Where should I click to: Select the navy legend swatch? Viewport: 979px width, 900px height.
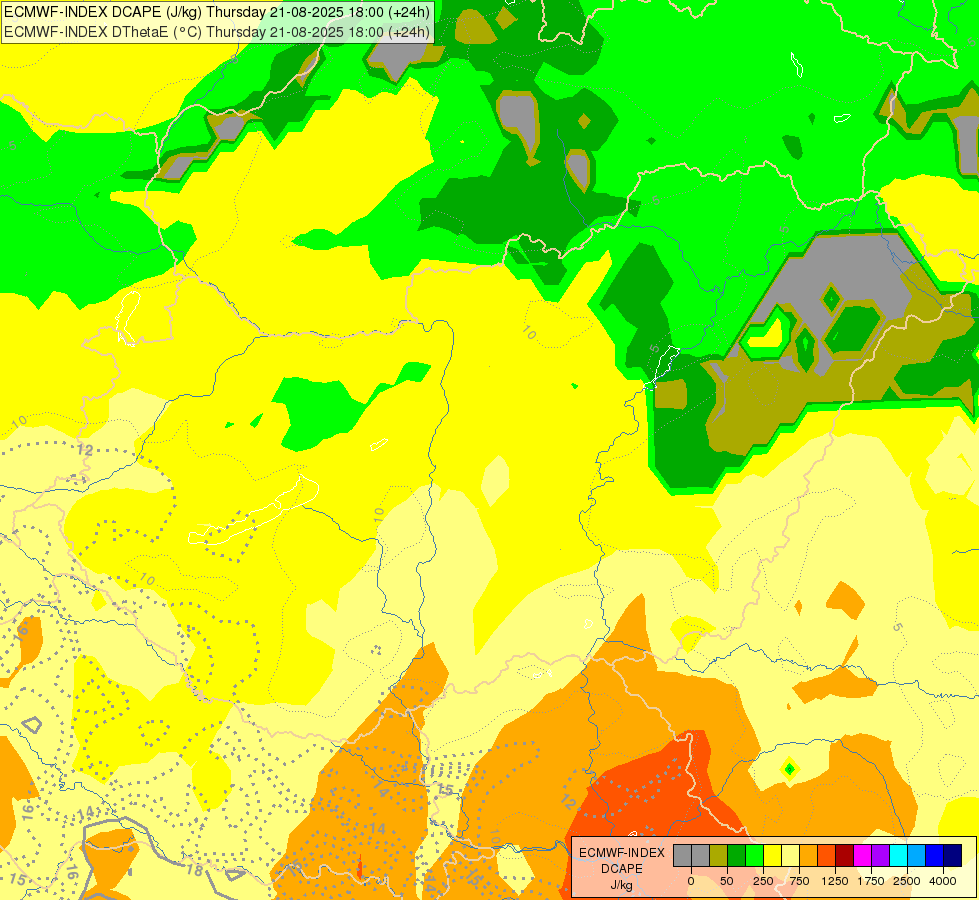click(953, 856)
